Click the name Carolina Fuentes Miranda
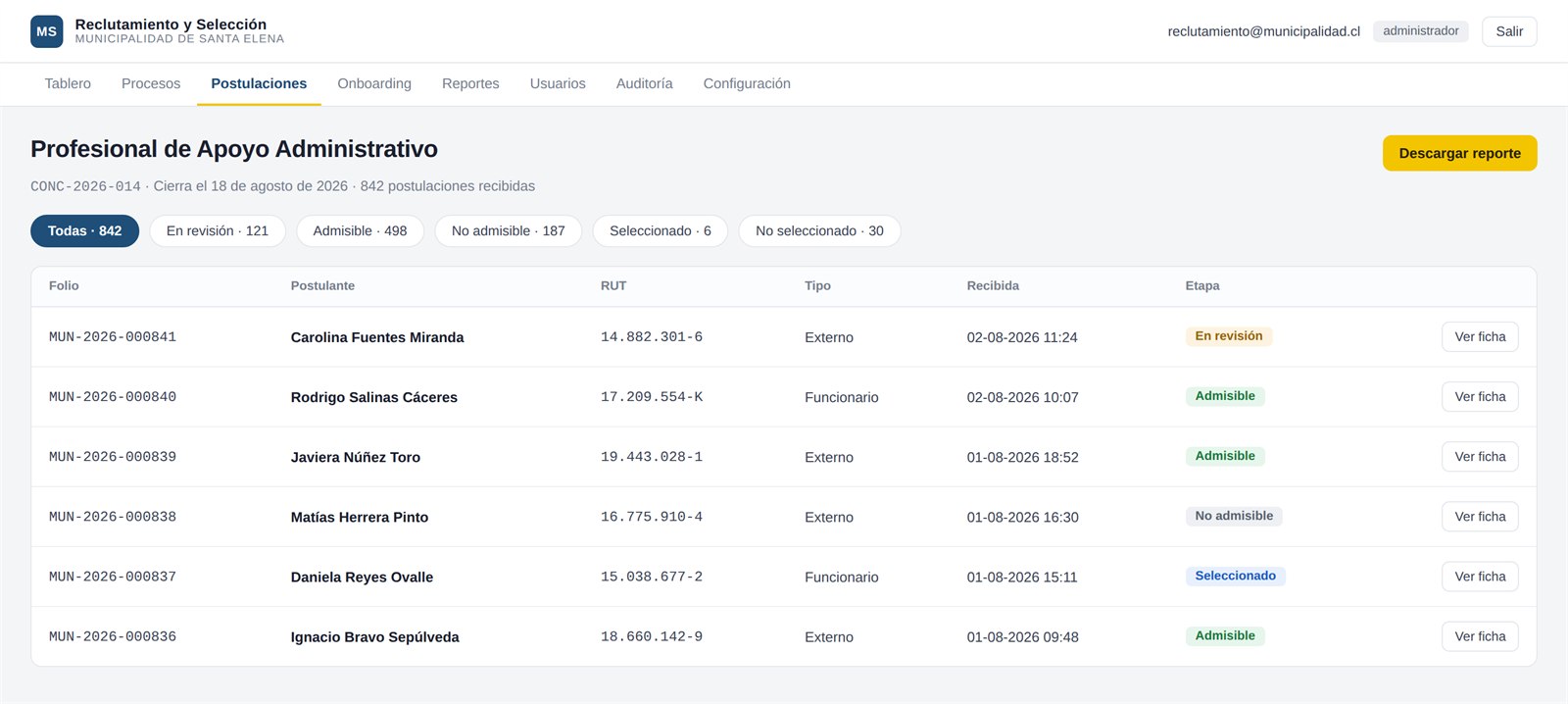The height and width of the screenshot is (704, 1568). click(377, 337)
